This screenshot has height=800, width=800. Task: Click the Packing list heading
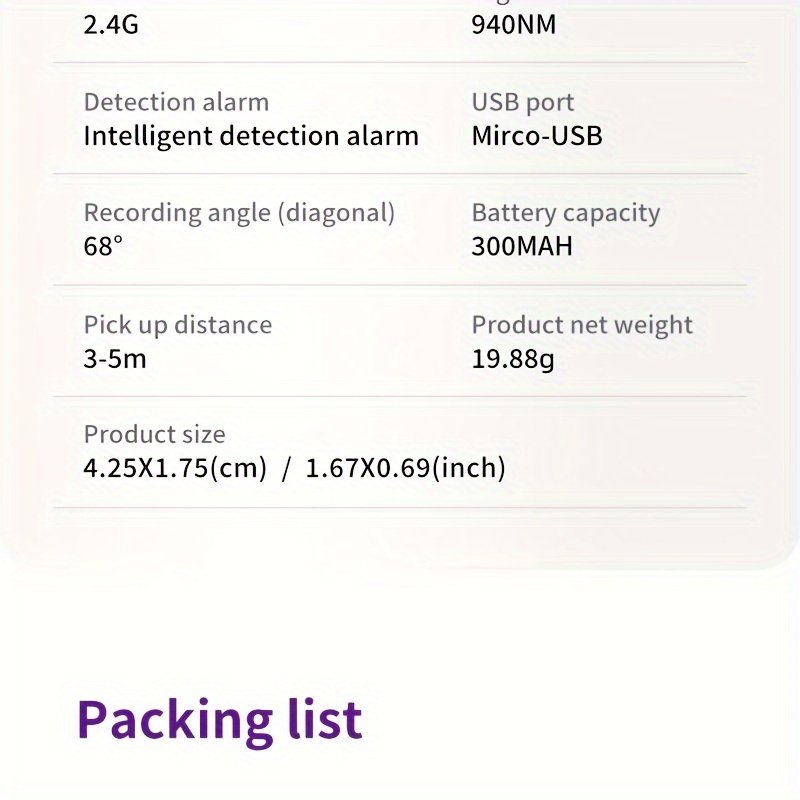click(x=219, y=719)
